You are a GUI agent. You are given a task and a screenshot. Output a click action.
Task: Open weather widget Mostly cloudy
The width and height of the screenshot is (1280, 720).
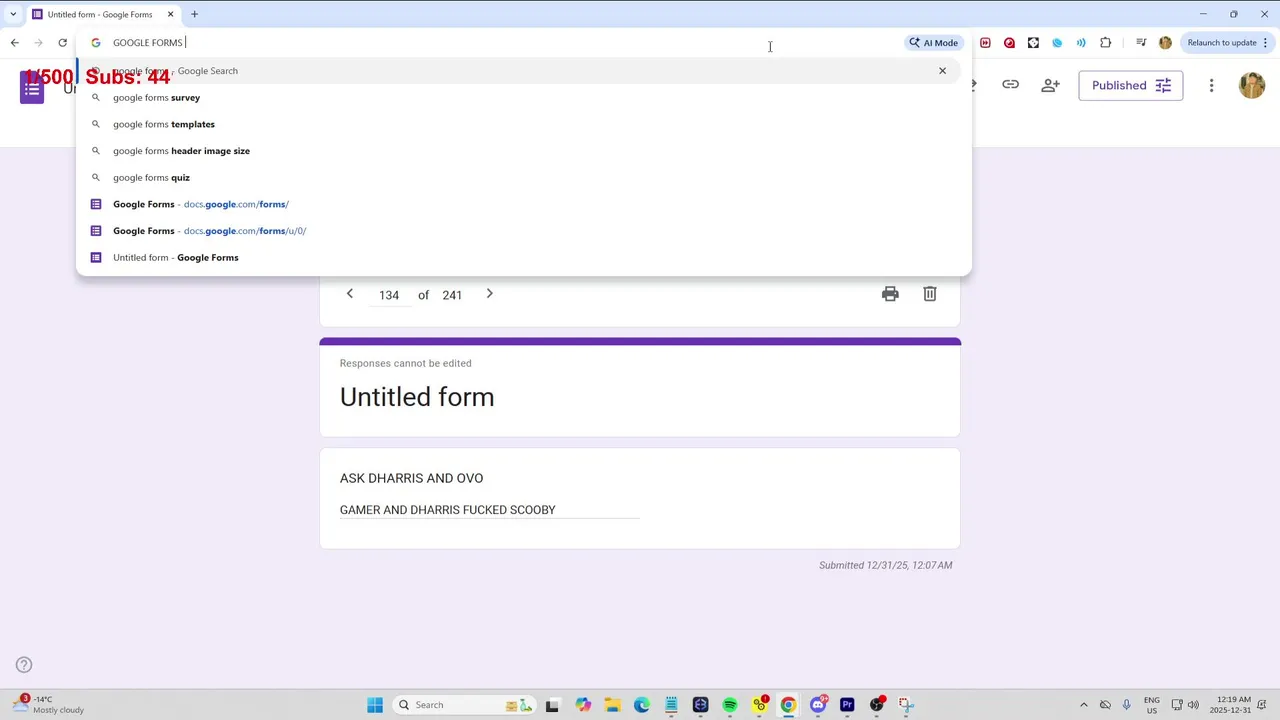click(x=48, y=705)
